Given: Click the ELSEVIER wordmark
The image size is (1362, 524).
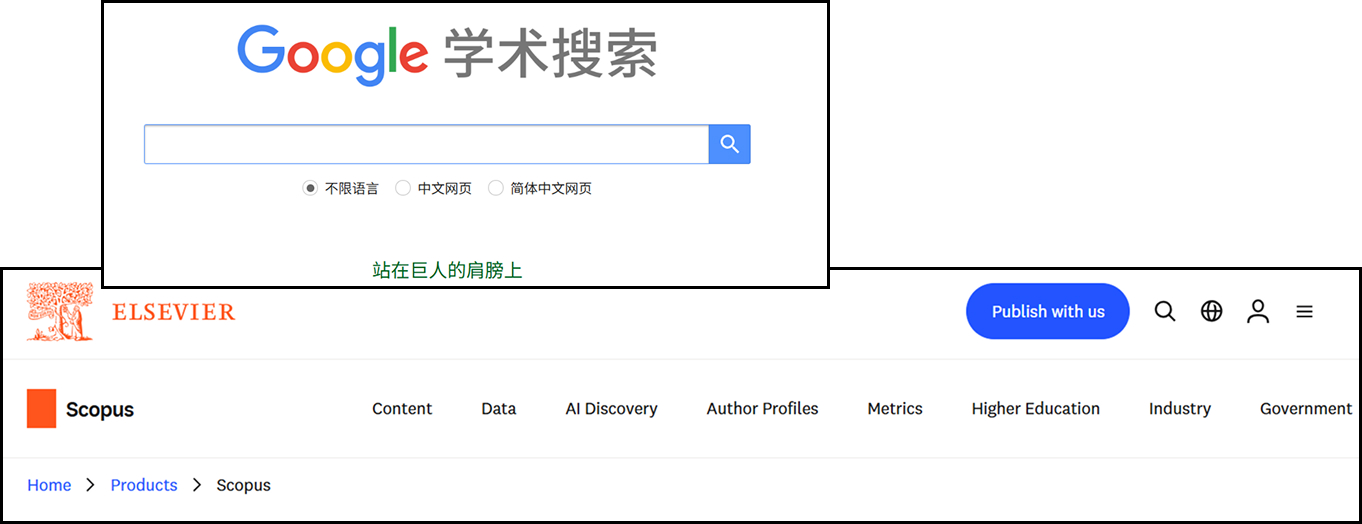Looking at the screenshot, I should pos(173,313).
